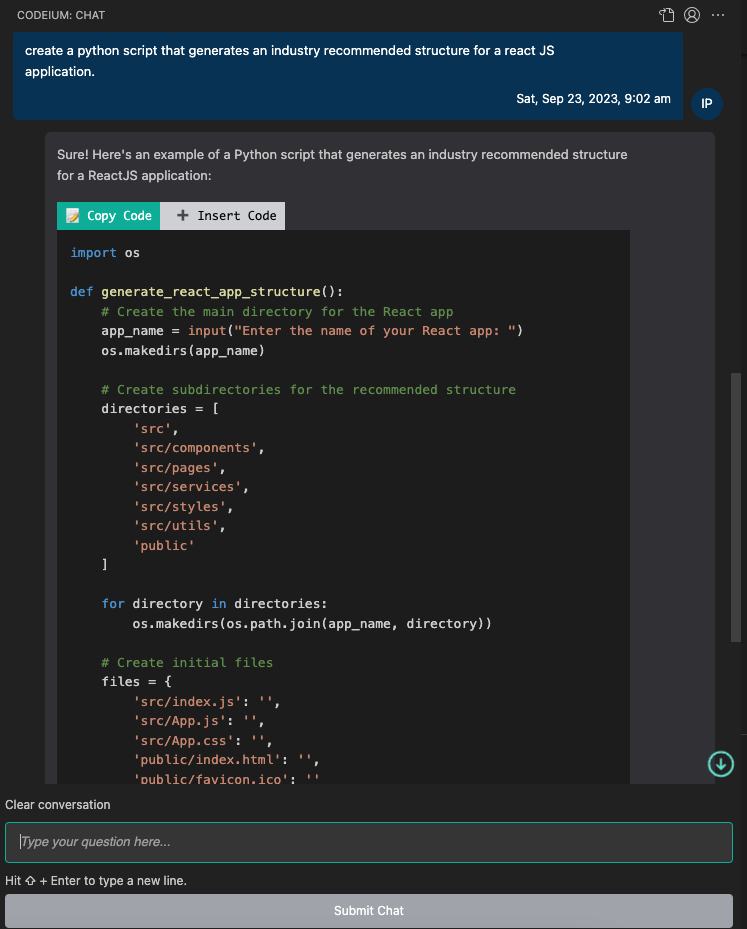
Task: Click the timestamp Sat, Sep 23, 2023
Action: (594, 99)
